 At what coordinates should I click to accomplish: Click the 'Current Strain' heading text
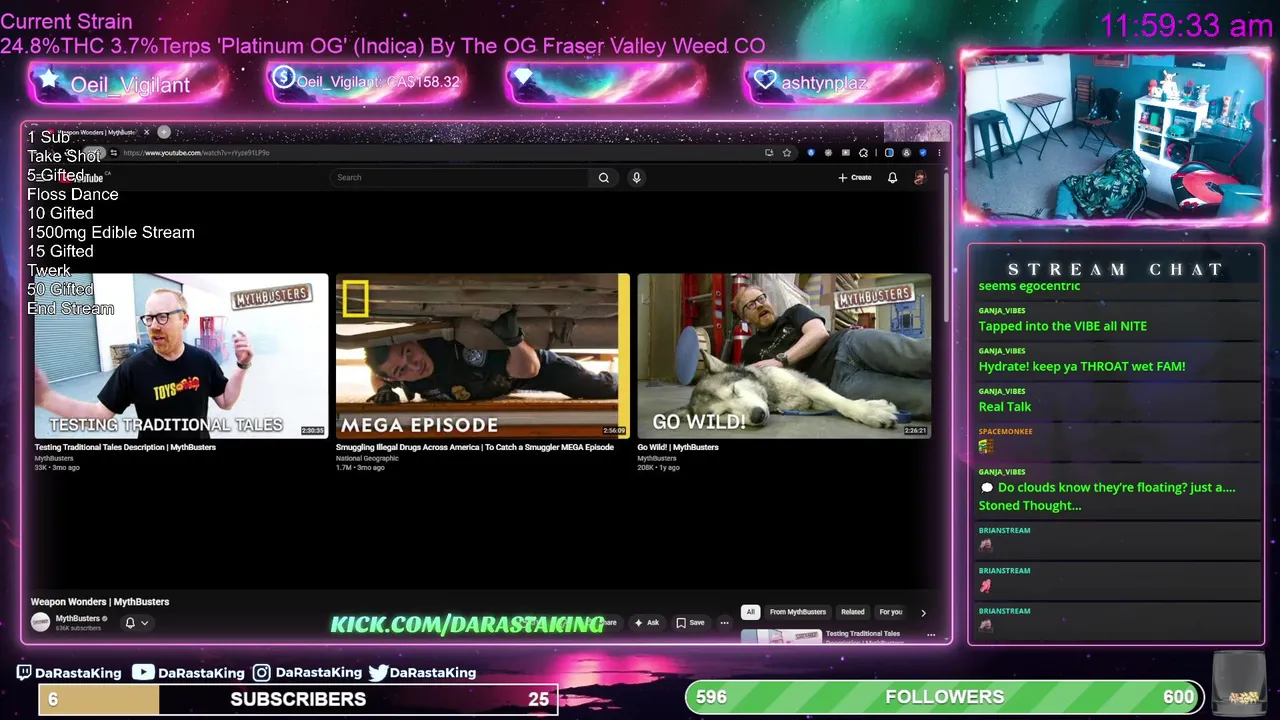pyautogui.click(x=66, y=21)
